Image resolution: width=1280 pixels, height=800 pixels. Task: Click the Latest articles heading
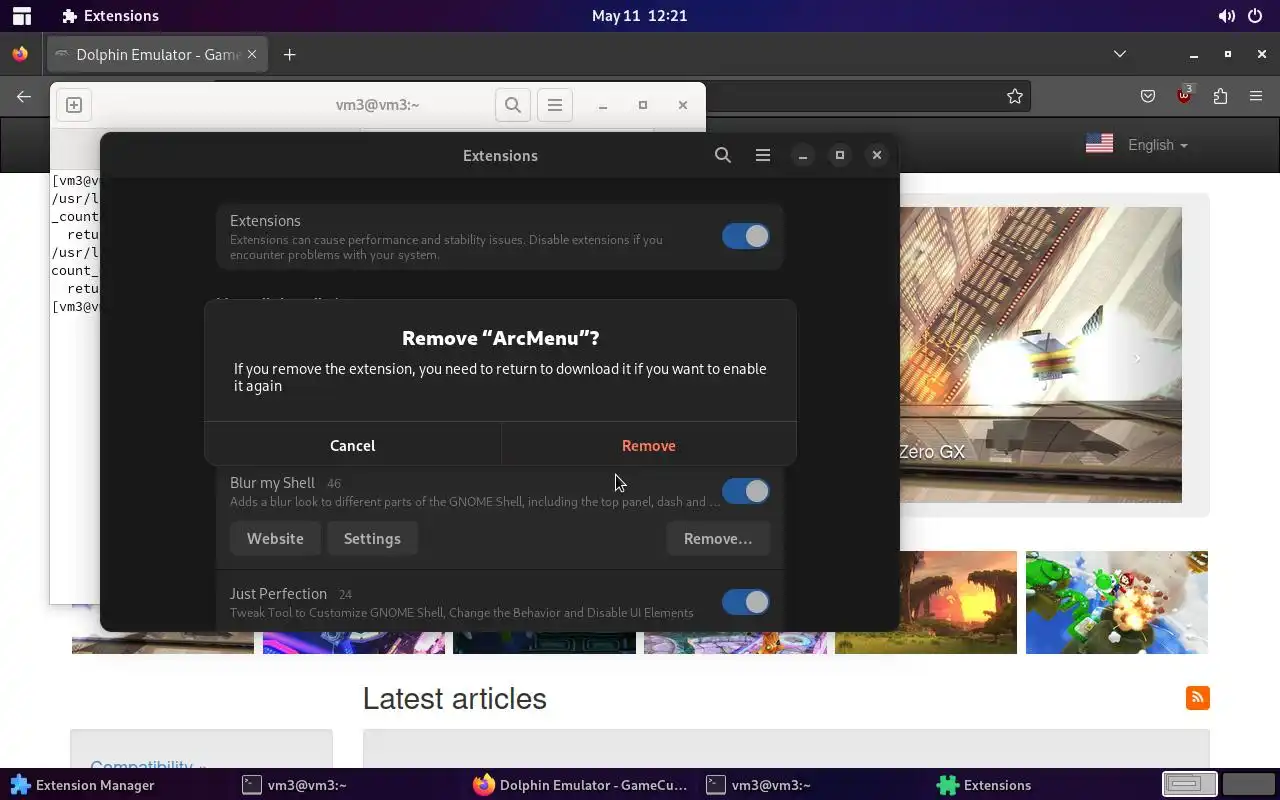[454, 698]
